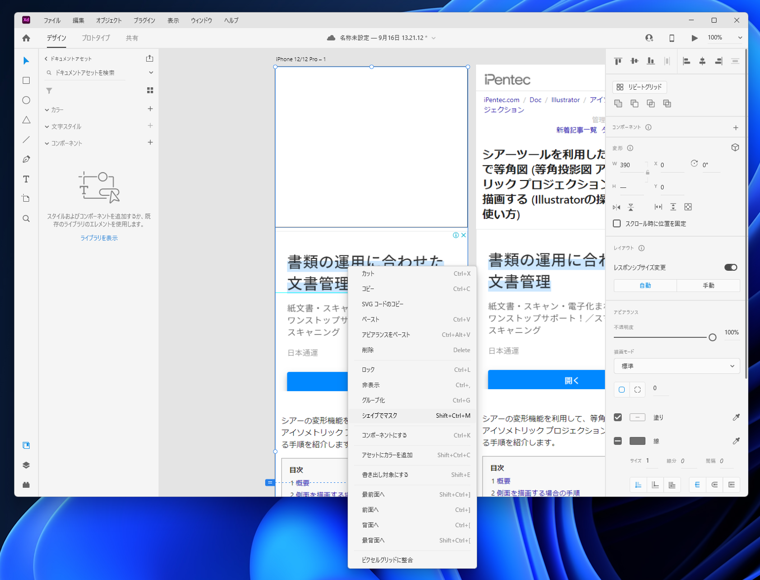
Task: Toggle the border (線) checkbox
Action: 618,441
